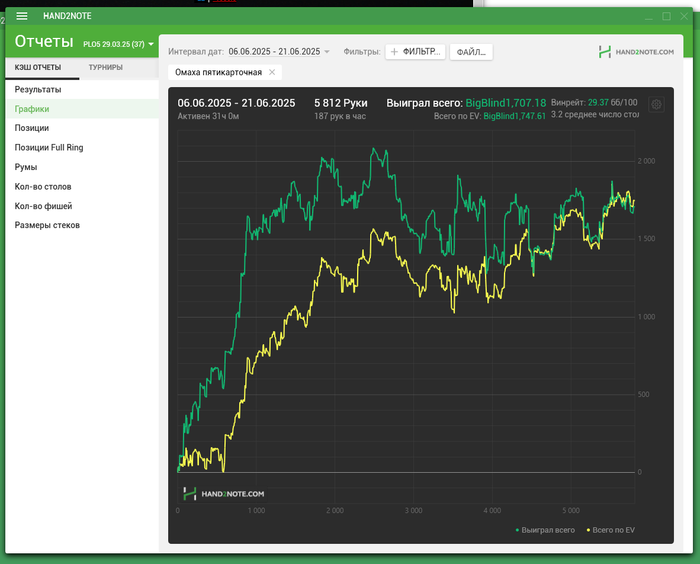
Task: Remove the Омаха пятикарточная filter chip
Action: click(272, 72)
